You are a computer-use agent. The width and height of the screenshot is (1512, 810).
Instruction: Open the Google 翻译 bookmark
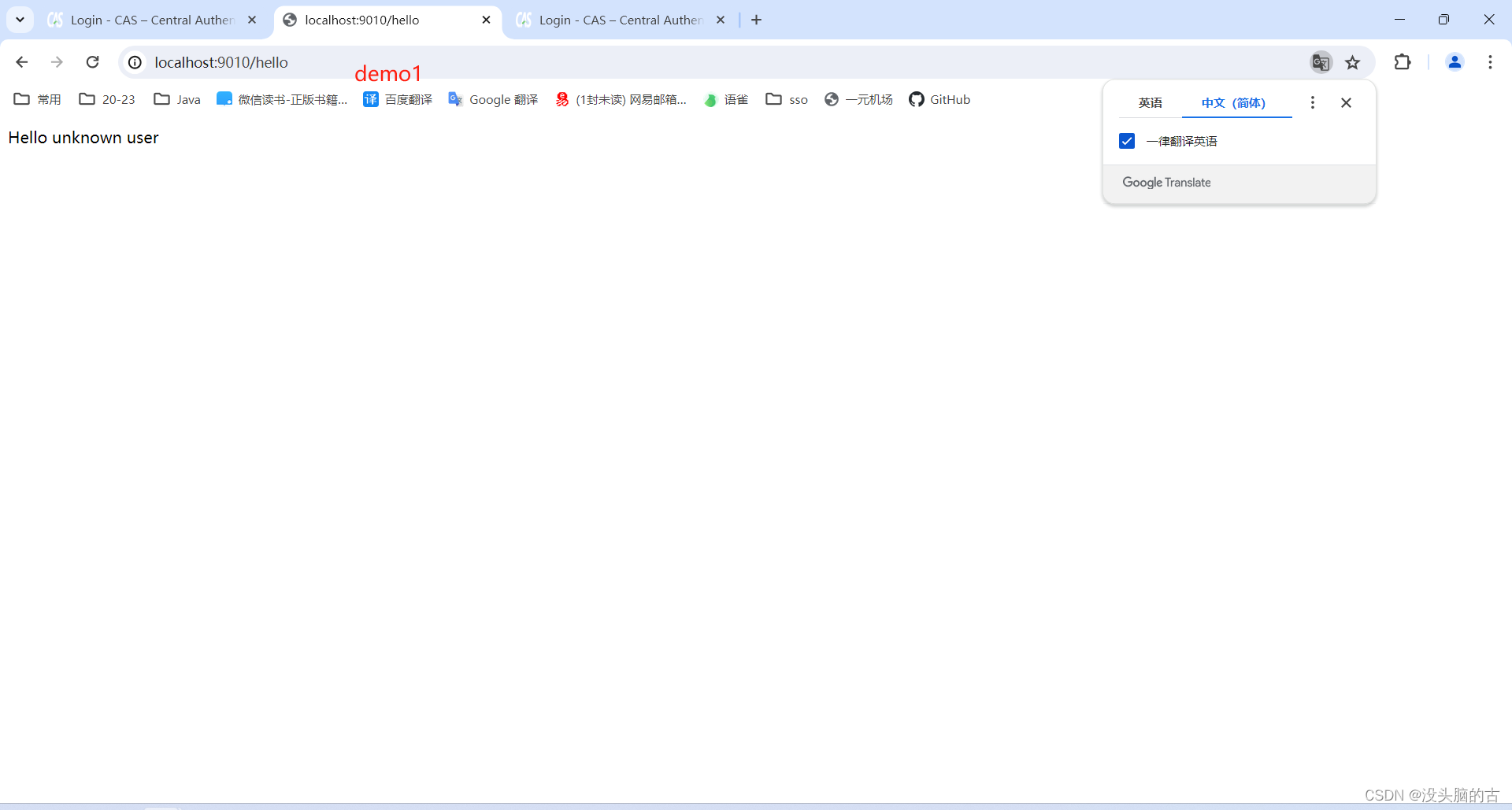coord(493,99)
